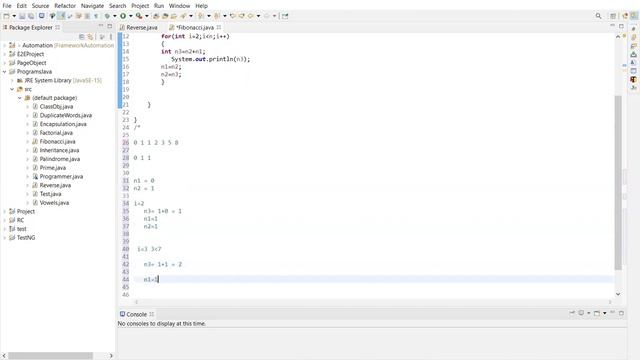Minimize the Package Explorer view
The image size is (640, 360).
101,26
